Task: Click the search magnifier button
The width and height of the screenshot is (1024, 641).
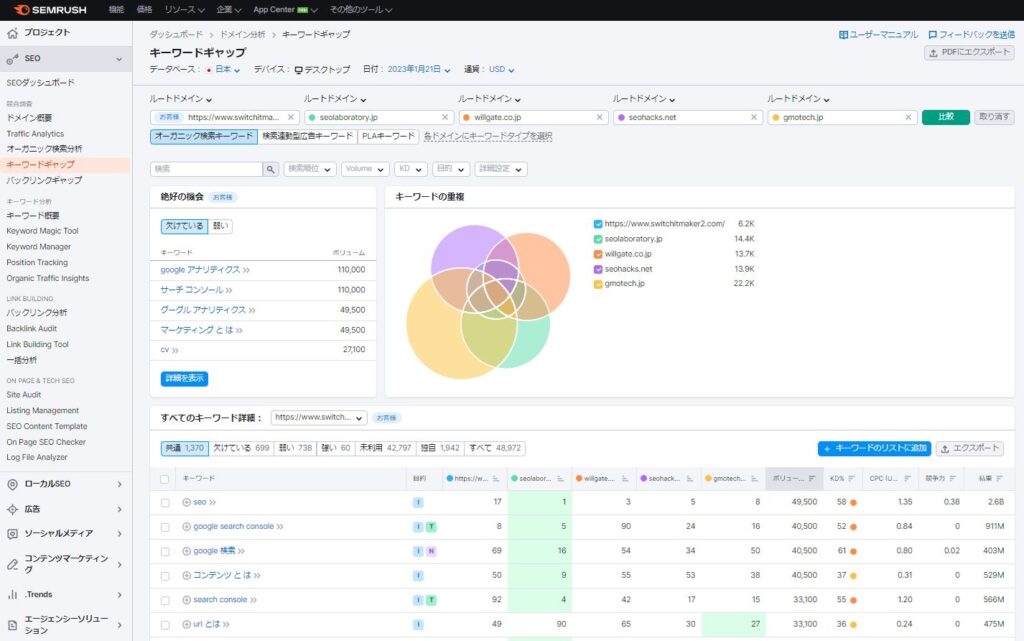Action: pos(270,169)
